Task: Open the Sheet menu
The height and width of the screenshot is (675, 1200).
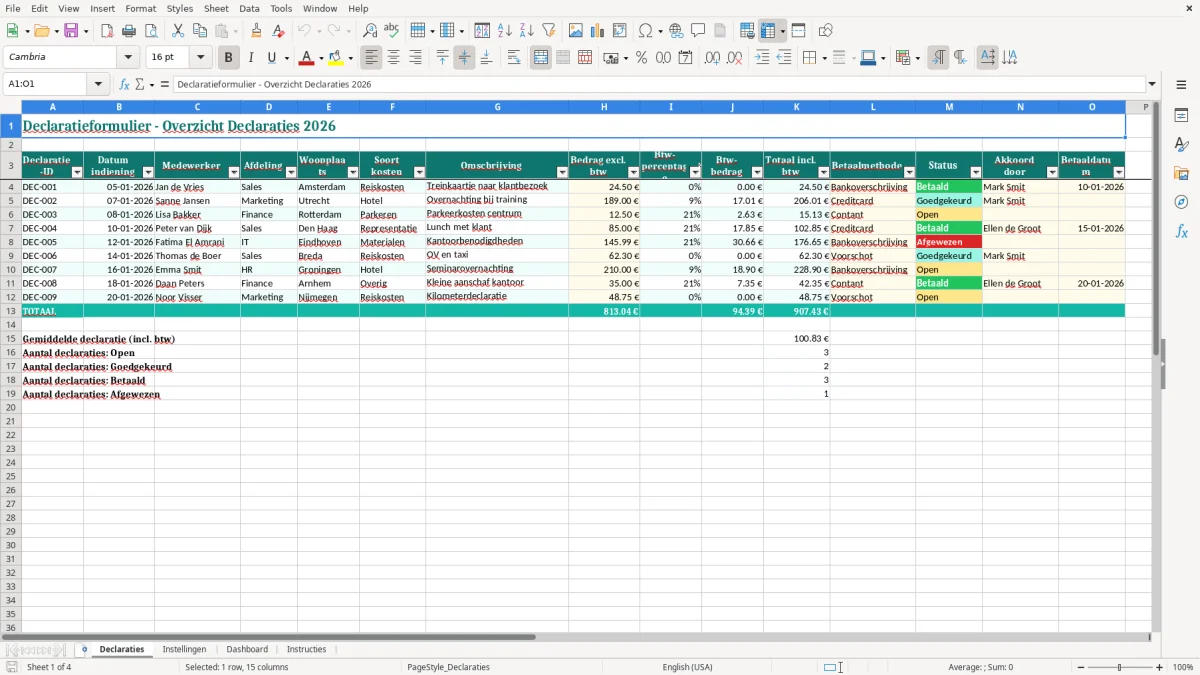Action: 216,8
